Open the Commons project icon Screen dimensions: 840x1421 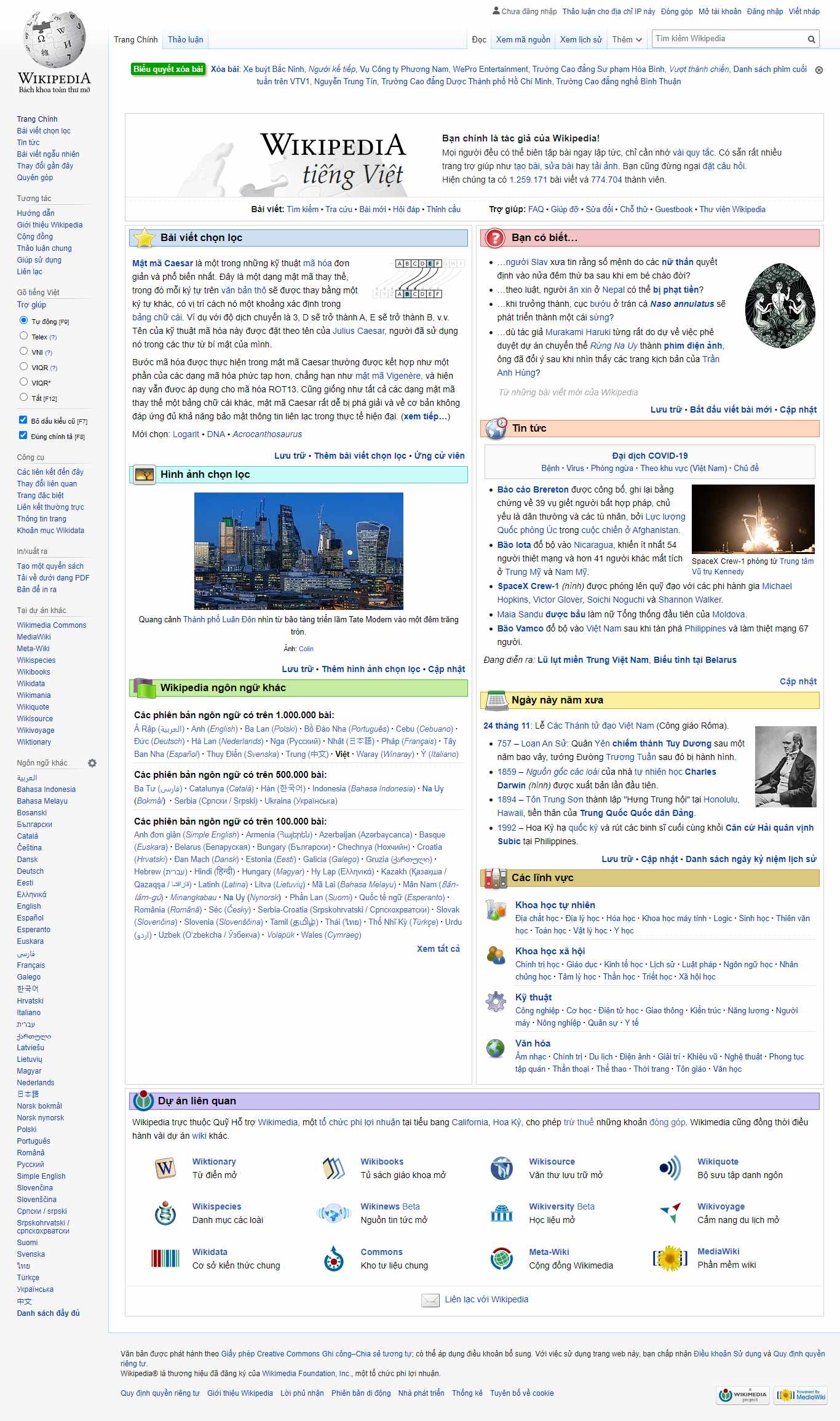tap(333, 1259)
